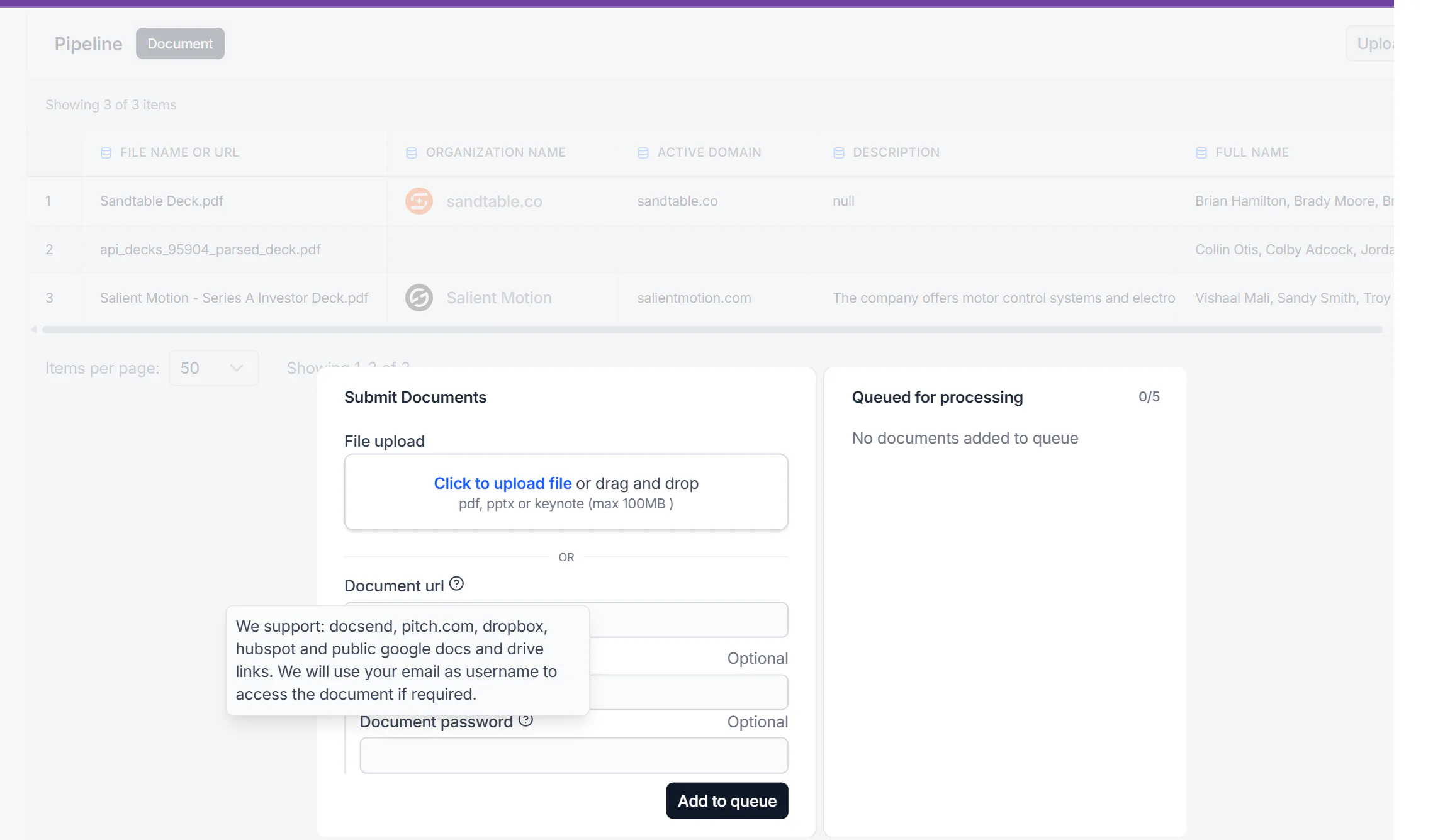The height and width of the screenshot is (840, 1450).
Task: Switch to the Document tab
Action: 180,43
